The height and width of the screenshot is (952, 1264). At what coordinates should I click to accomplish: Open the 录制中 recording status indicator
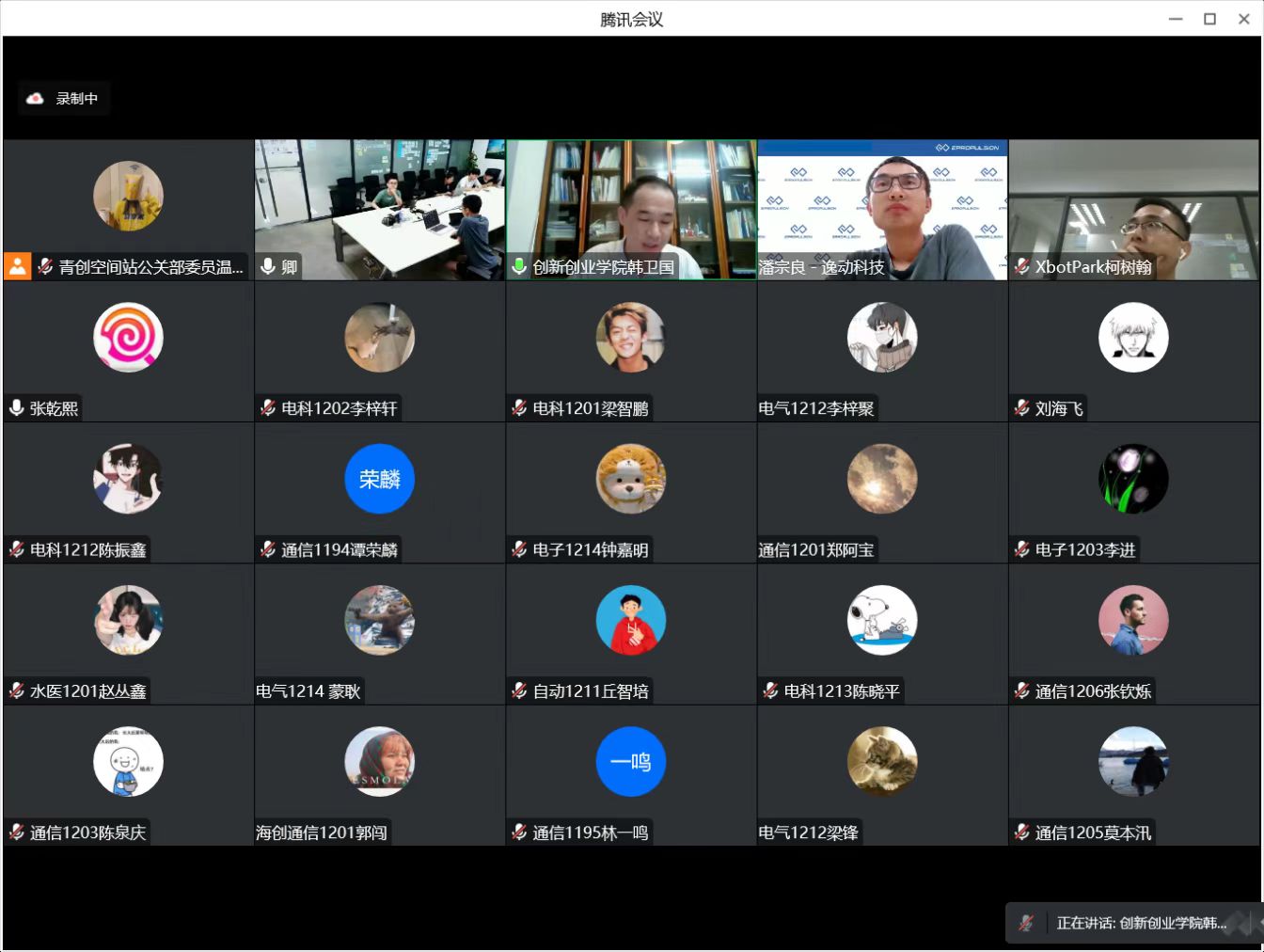(64, 98)
